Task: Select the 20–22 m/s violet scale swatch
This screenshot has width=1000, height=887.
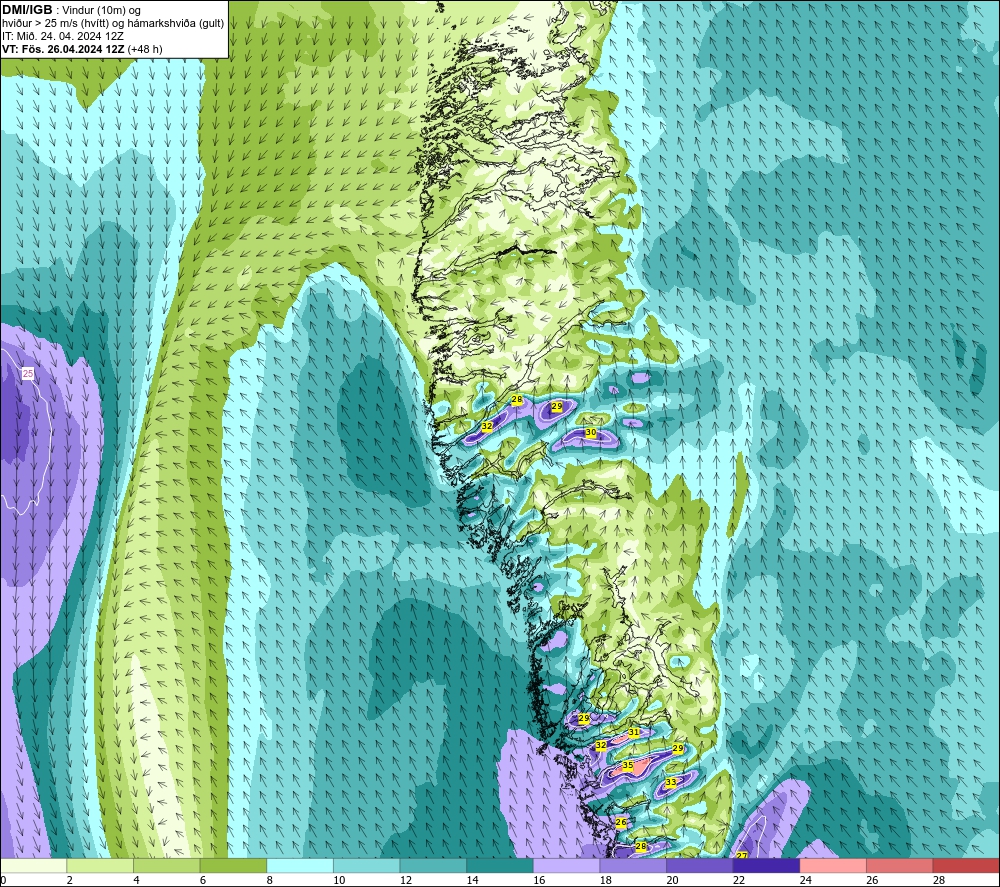Action: [x=700, y=865]
